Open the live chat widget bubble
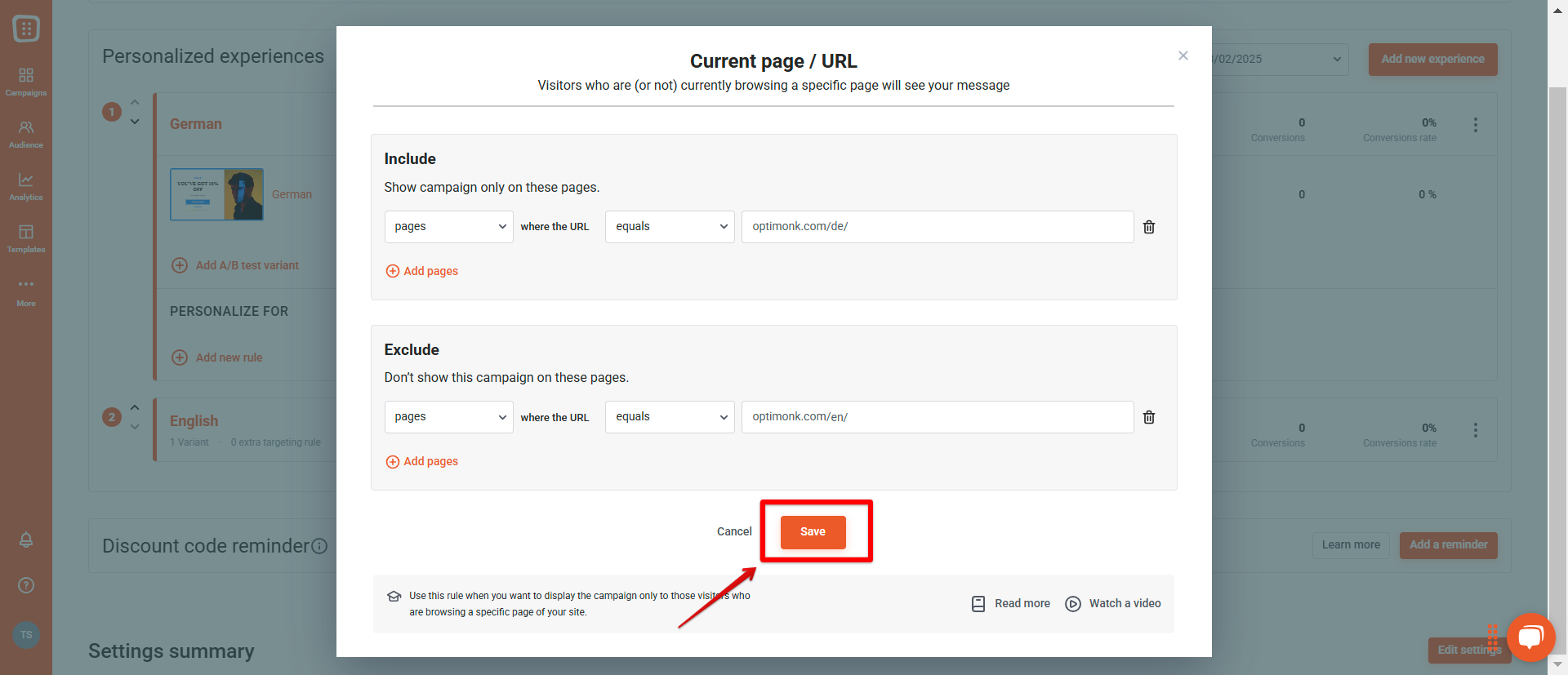The image size is (1568, 675). (1530, 637)
